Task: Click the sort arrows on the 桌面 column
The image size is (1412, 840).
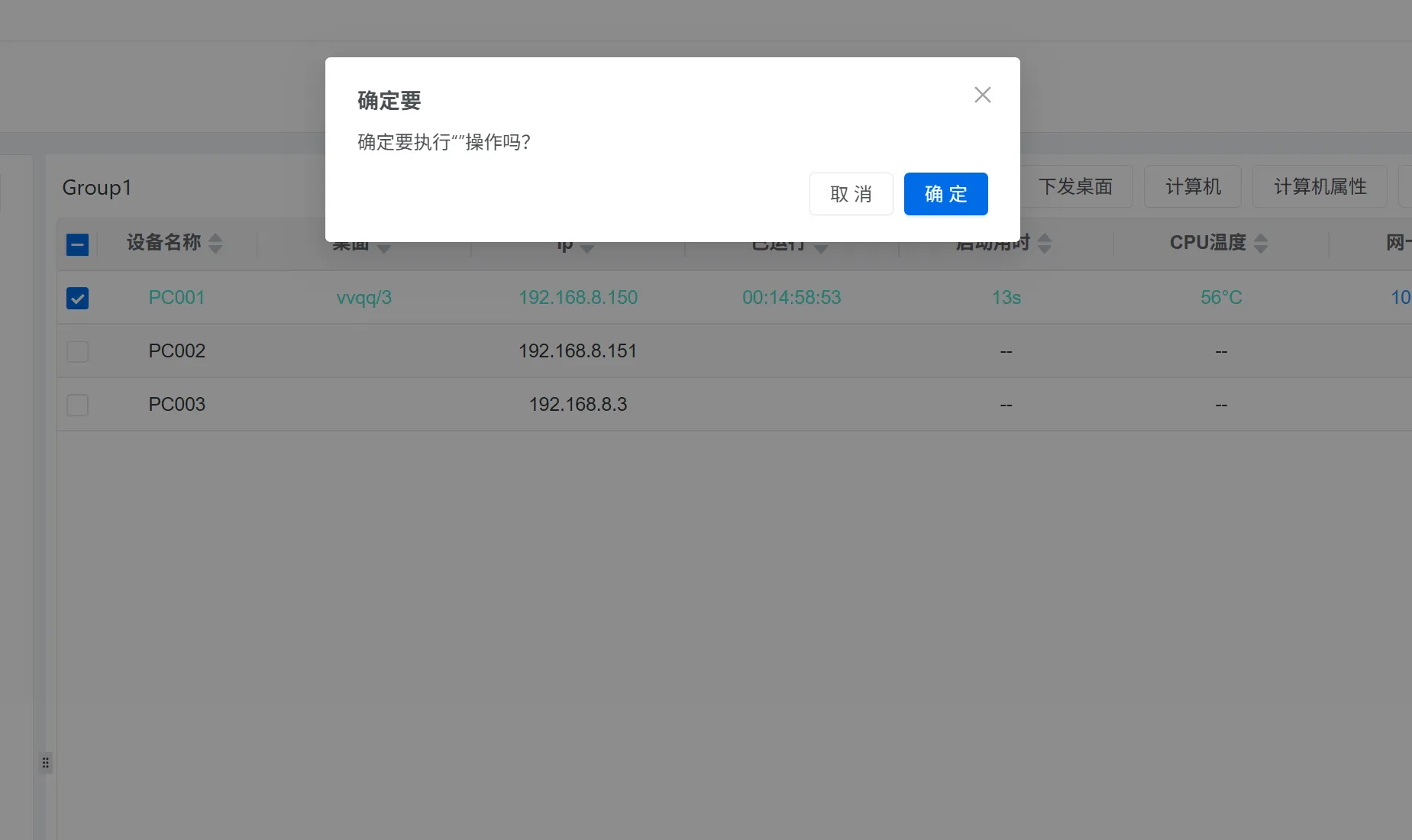Action: coord(384,246)
